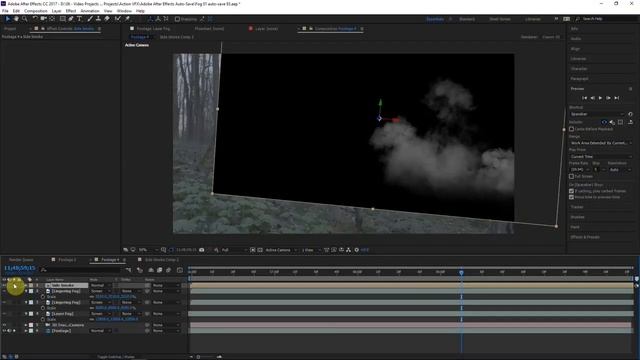Open the Spacebar shortcut dropdown
The width and height of the screenshot is (640, 360).
tap(597, 114)
